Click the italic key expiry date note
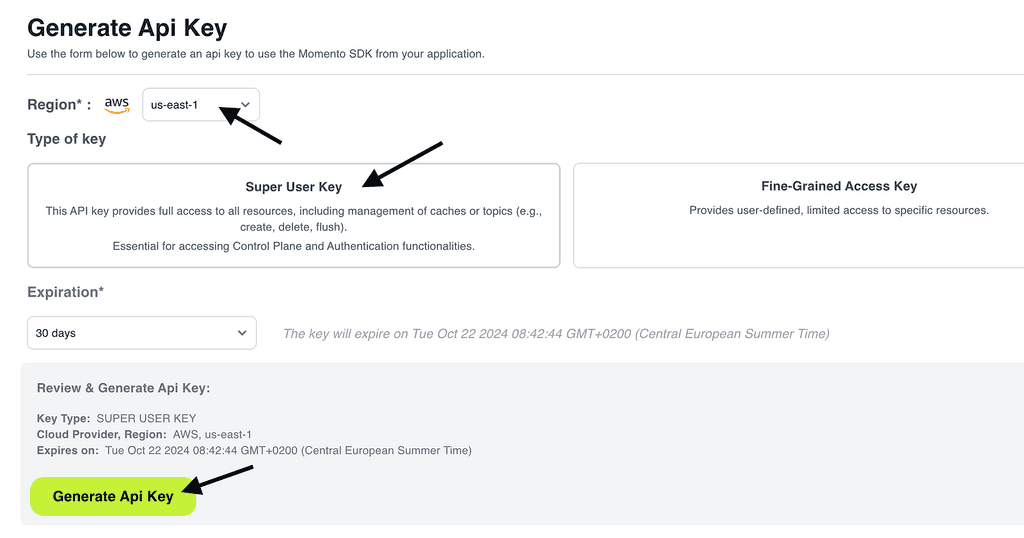This screenshot has width=1024, height=538. pyautogui.click(x=556, y=334)
